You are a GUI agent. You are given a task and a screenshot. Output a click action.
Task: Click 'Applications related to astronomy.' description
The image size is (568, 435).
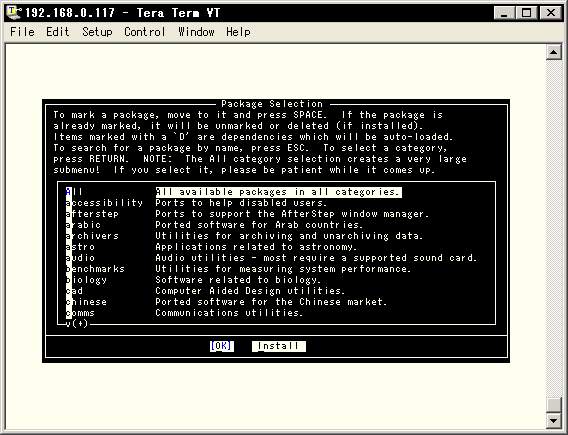pyautogui.click(x=256, y=247)
